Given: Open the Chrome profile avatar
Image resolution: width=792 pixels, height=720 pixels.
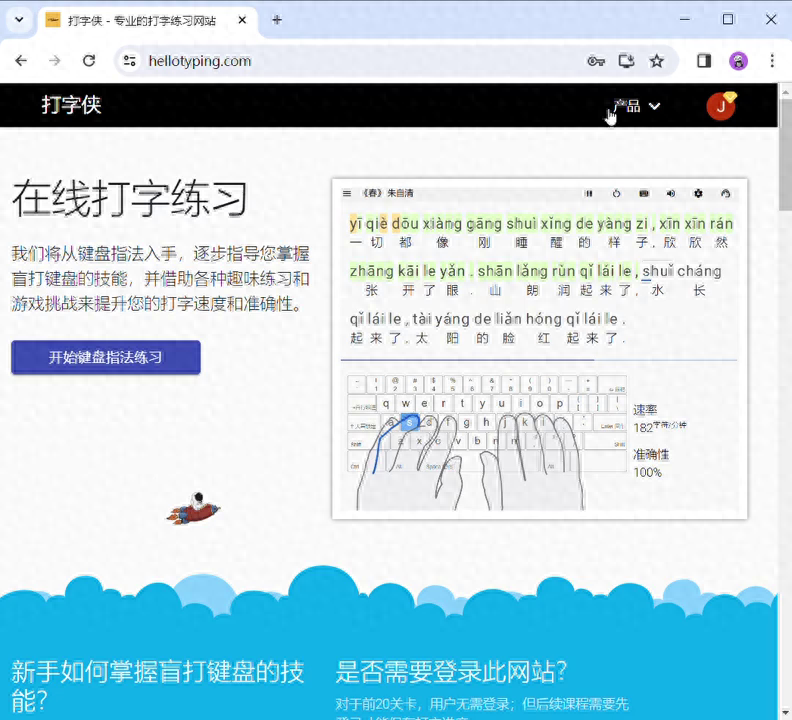Looking at the screenshot, I should pos(738,61).
